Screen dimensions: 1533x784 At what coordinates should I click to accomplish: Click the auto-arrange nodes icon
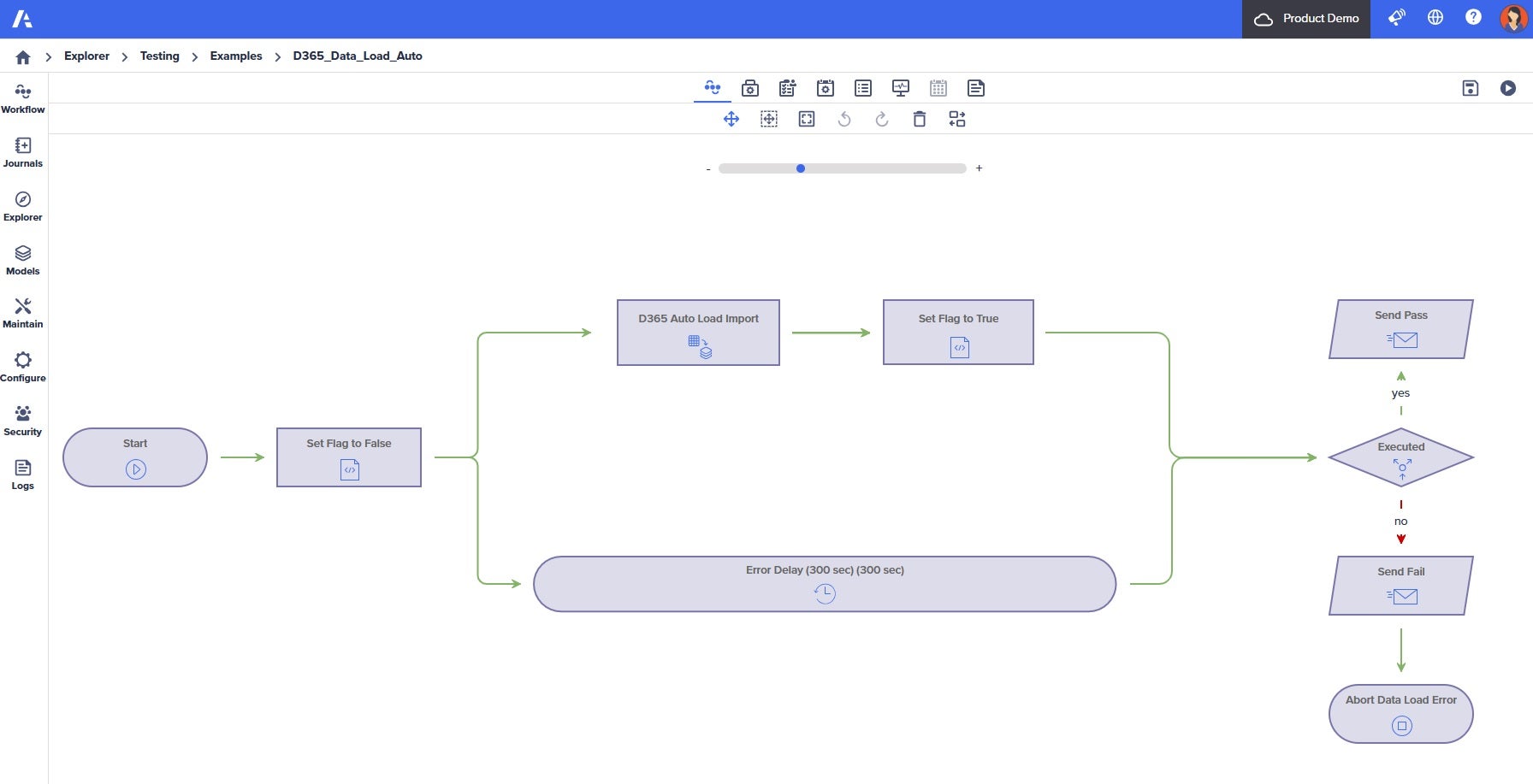click(957, 119)
